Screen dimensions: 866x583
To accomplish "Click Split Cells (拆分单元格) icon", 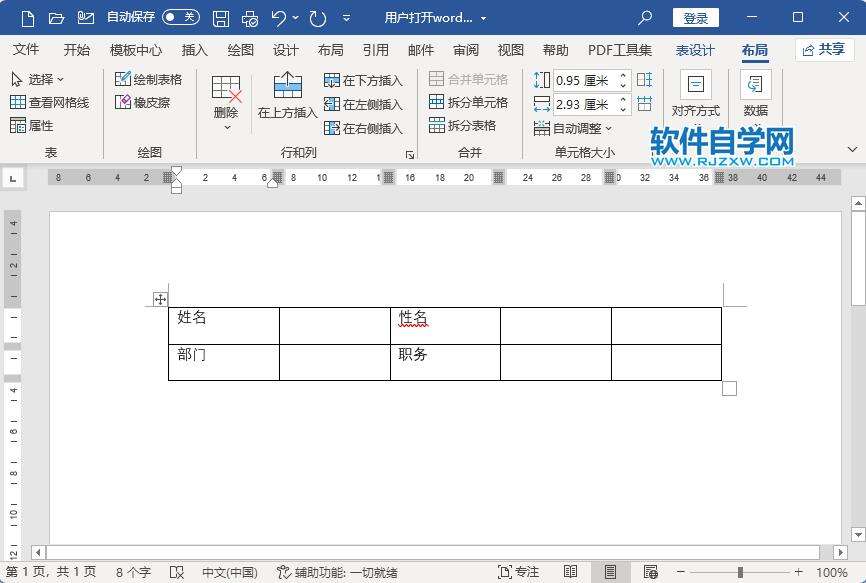I will coord(437,102).
